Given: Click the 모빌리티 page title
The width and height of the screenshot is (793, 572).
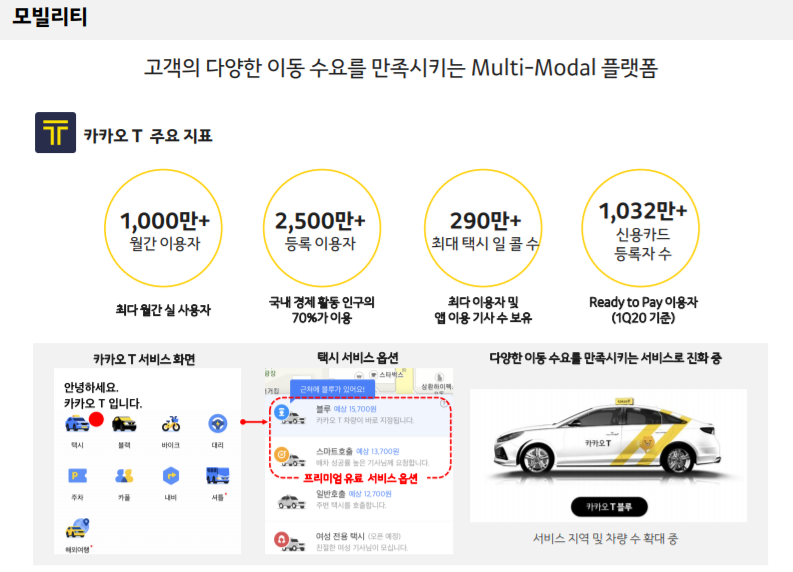Looking at the screenshot, I should pyautogui.click(x=50, y=17).
